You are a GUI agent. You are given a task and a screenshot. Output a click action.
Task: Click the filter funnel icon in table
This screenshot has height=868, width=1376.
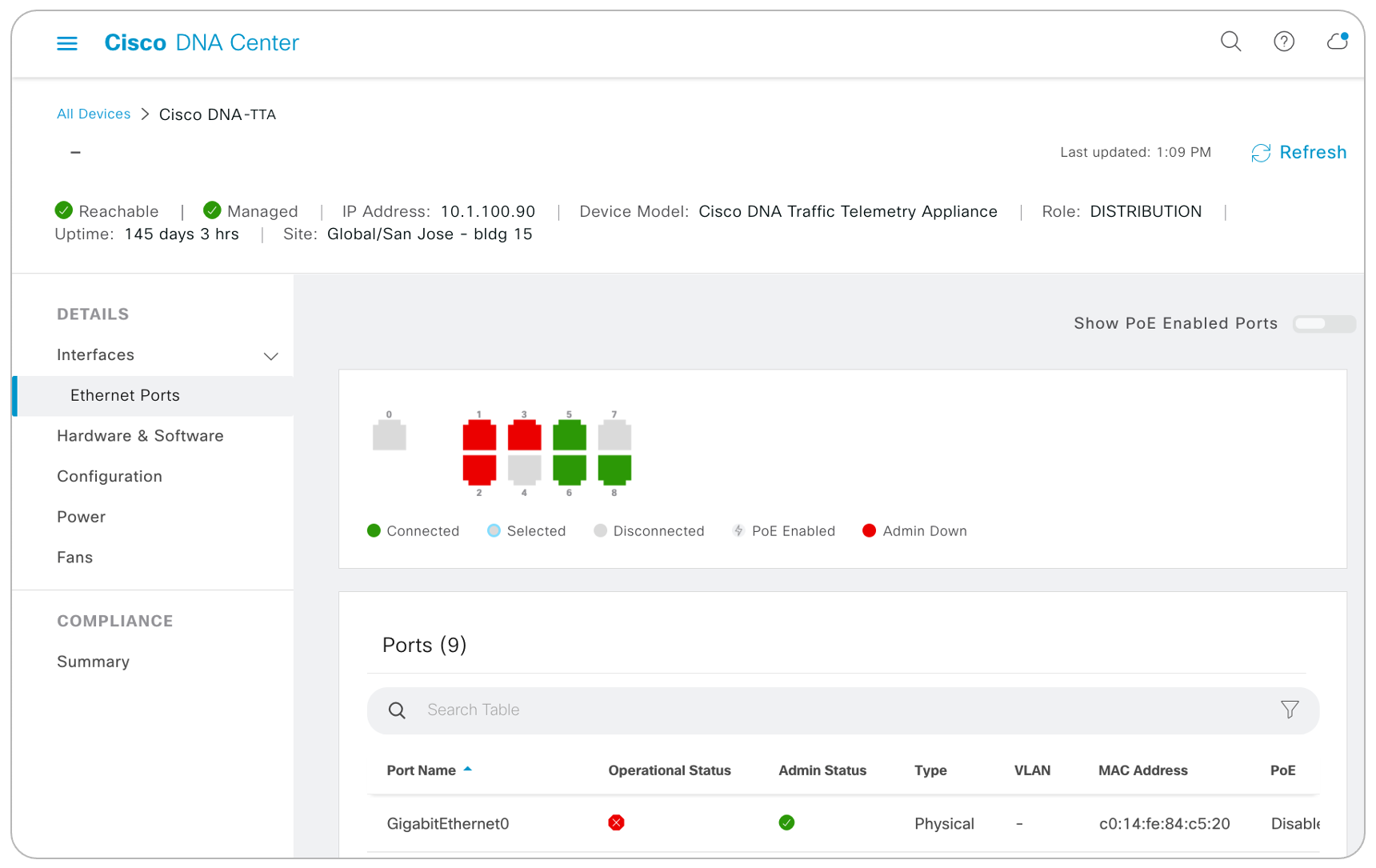[1289, 710]
